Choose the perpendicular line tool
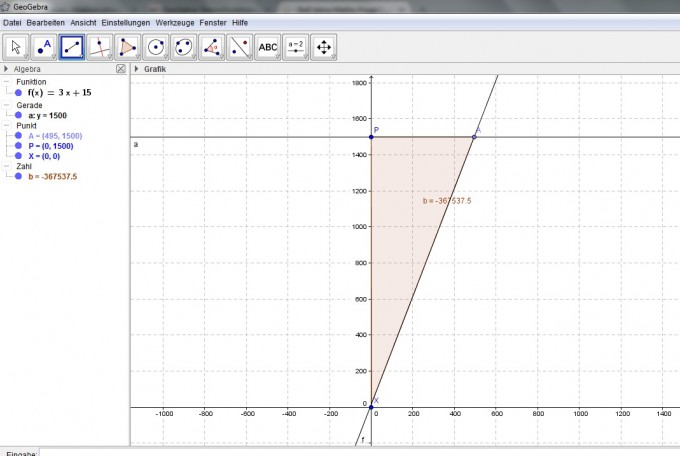Viewport: 680px width, 456px height. [100, 46]
